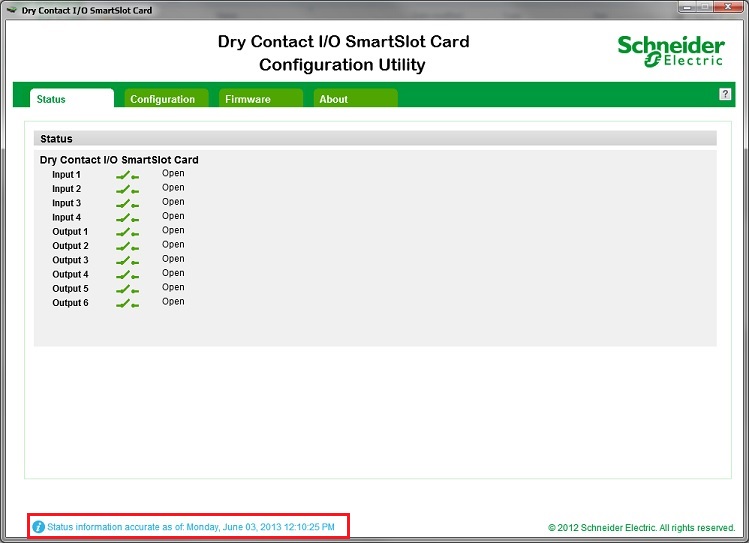749x543 pixels.
Task: Click the Dry Contact I/O SmartSlot Card group heading
Action: [119, 160]
